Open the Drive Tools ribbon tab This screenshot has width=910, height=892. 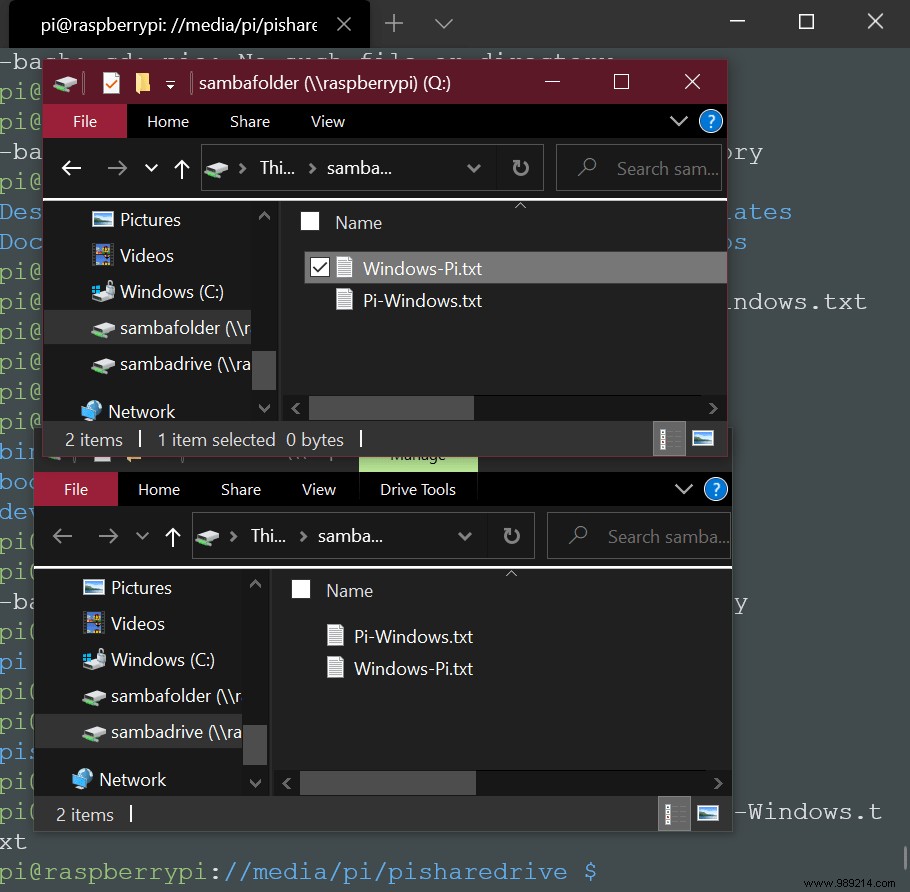tap(417, 489)
